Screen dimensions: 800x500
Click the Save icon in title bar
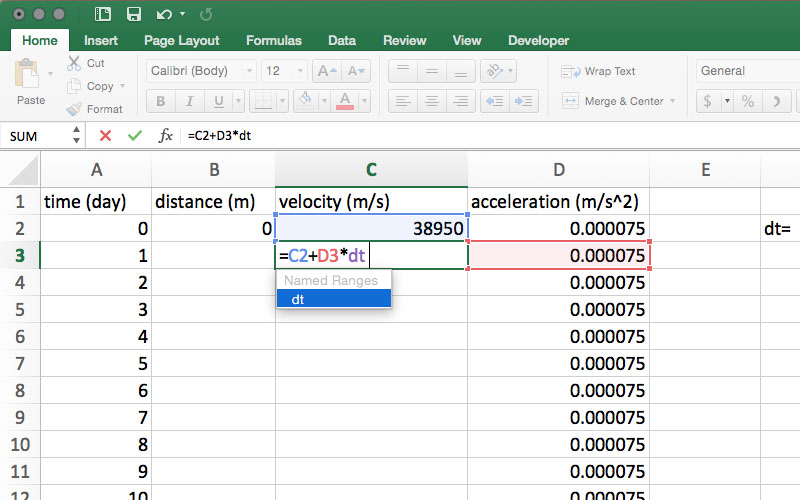[x=133, y=14]
